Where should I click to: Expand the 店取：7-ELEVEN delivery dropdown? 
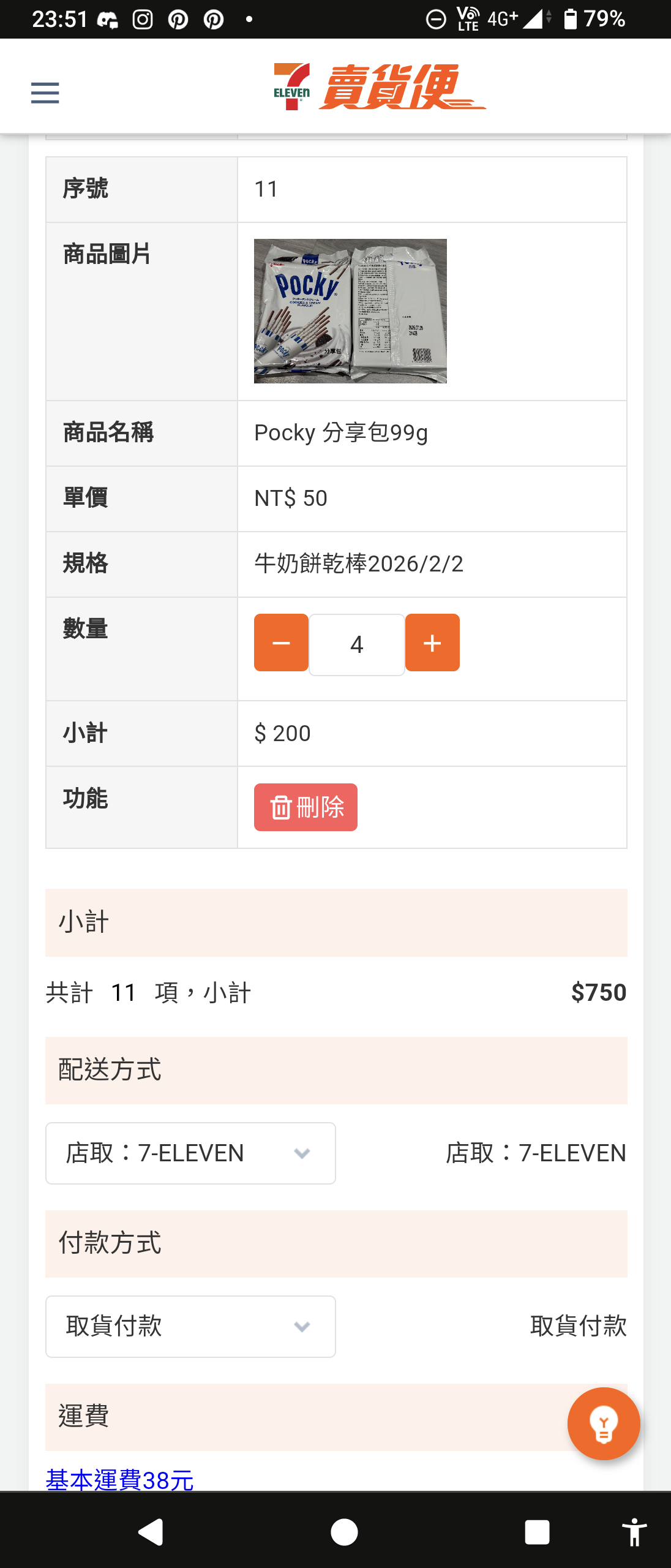tap(190, 1153)
